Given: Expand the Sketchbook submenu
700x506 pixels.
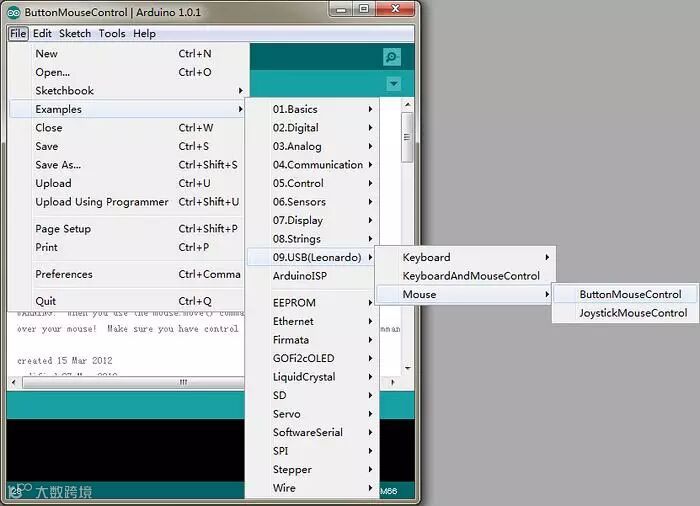Looking at the screenshot, I should 126,91.
